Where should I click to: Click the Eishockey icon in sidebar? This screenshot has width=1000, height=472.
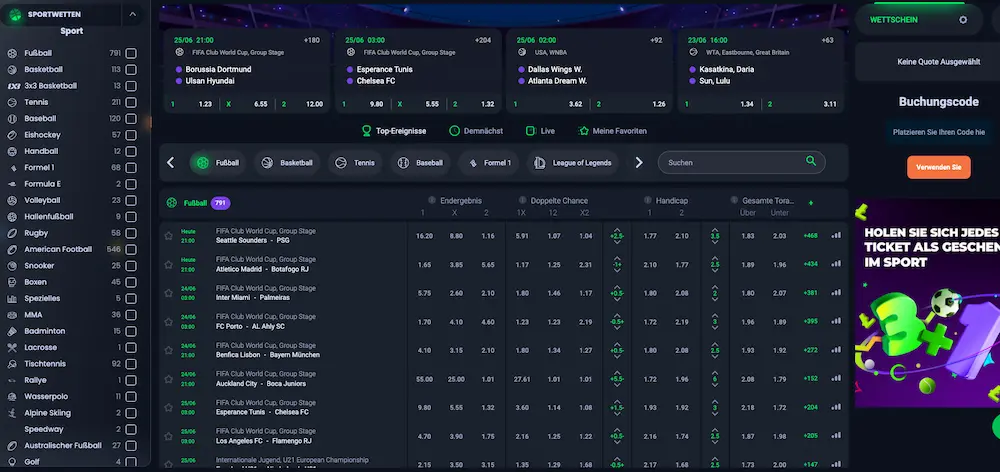[x=12, y=135]
